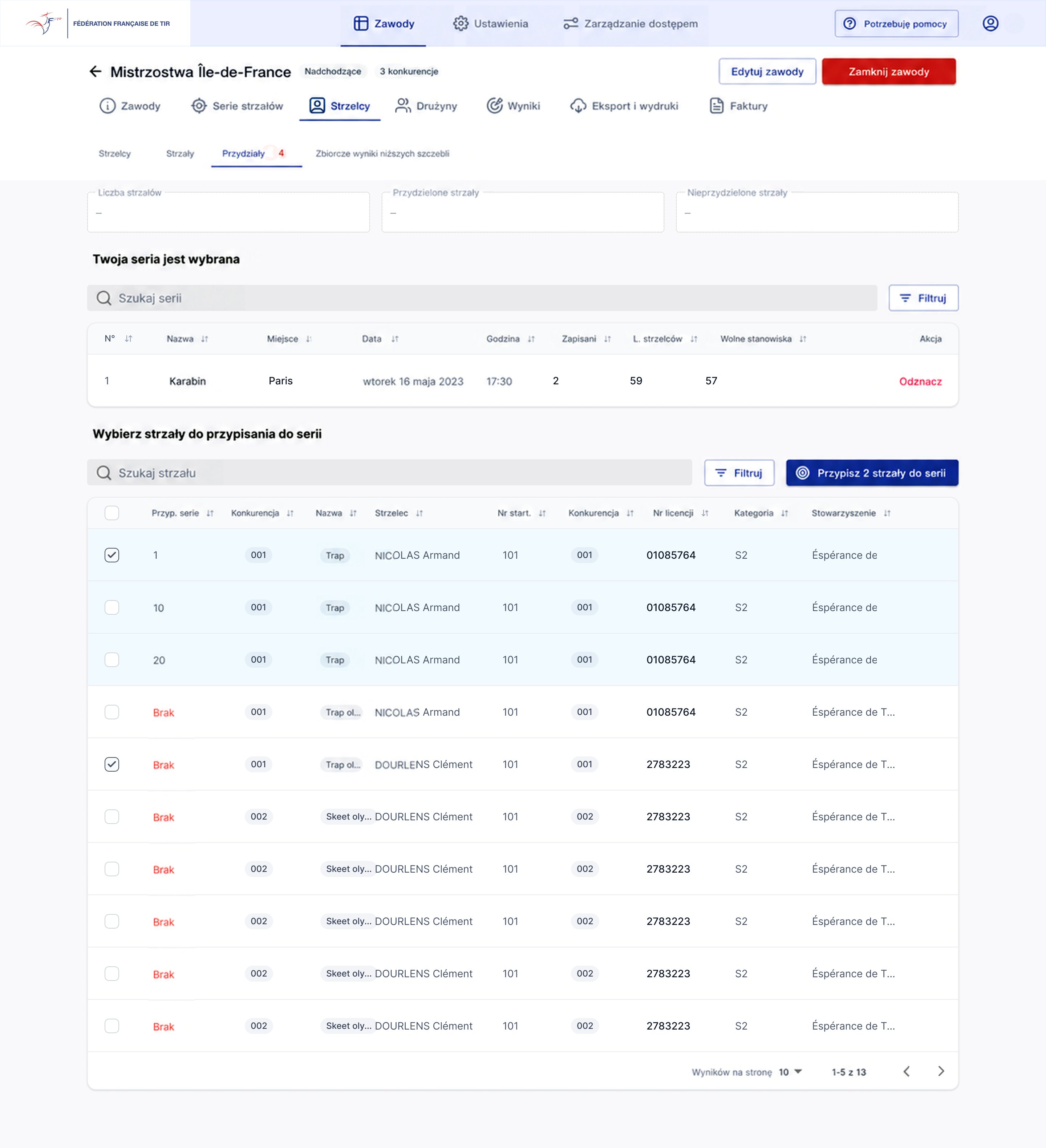Sort series table by N° column

point(129,339)
